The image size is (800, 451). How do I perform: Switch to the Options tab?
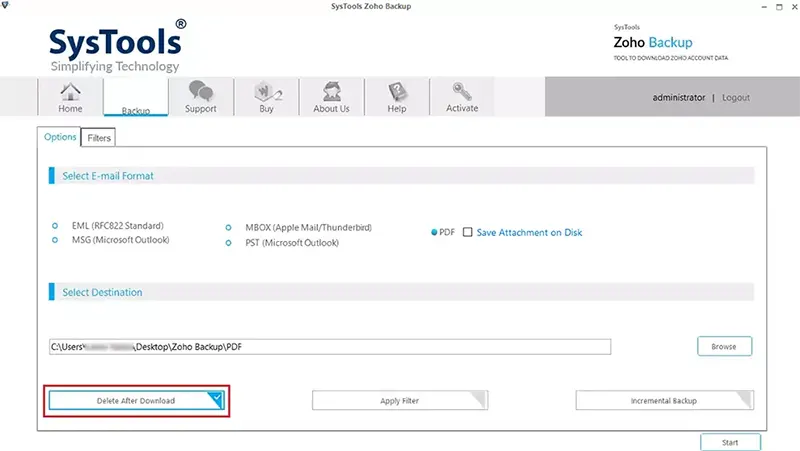point(60,137)
